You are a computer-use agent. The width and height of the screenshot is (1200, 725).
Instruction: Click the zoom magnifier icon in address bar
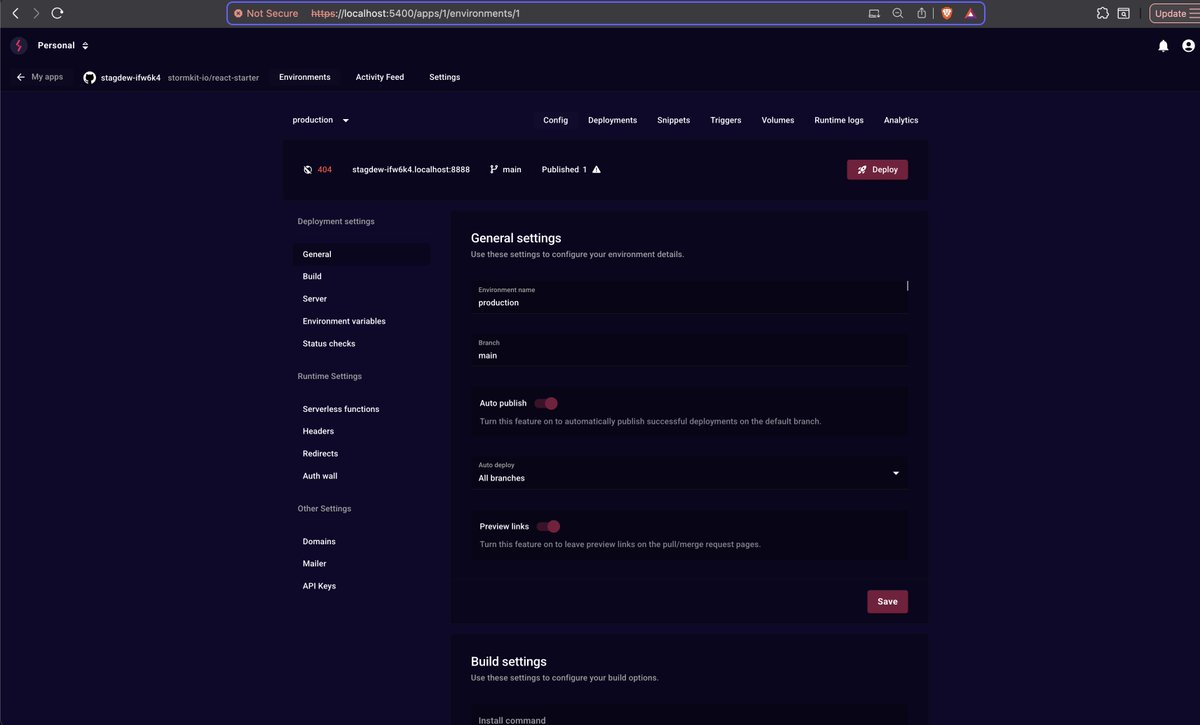[x=897, y=13]
